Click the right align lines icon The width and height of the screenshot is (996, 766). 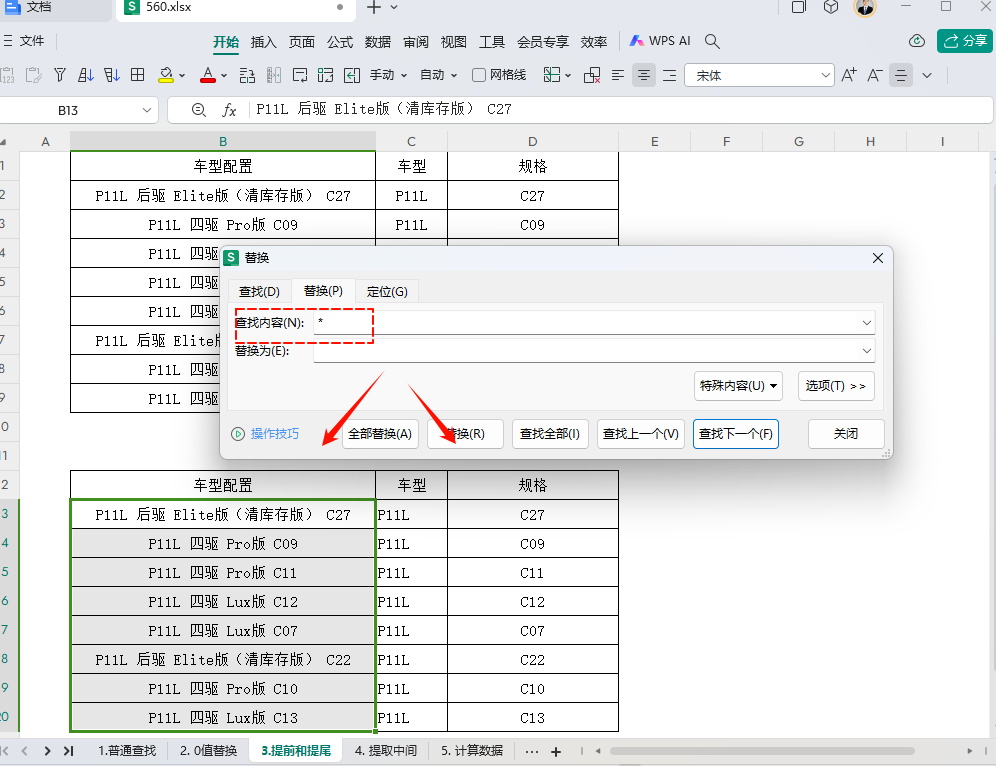(670, 76)
